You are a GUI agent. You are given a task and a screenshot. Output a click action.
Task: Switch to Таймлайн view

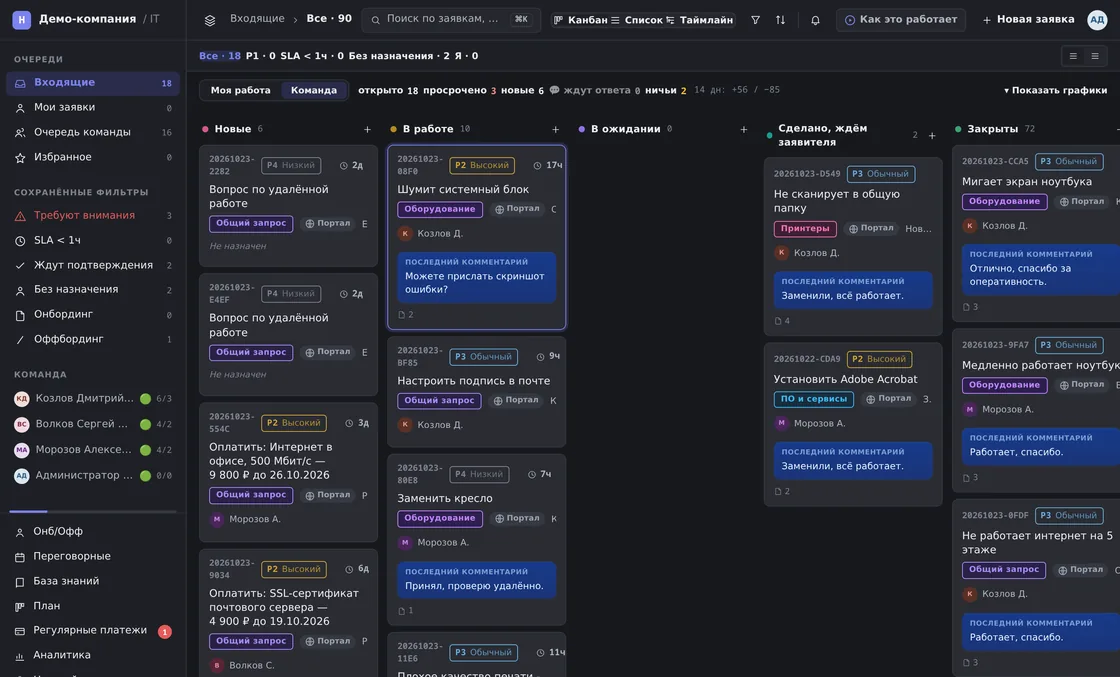[x=700, y=20]
